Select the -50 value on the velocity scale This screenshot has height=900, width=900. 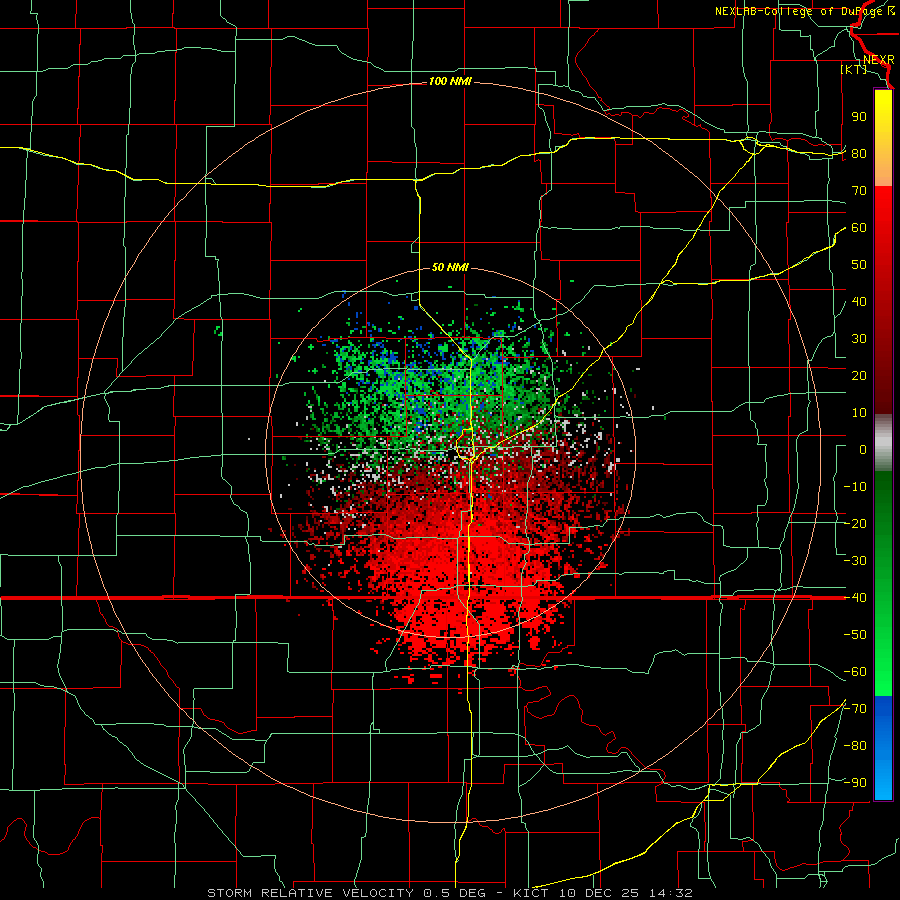[855, 635]
